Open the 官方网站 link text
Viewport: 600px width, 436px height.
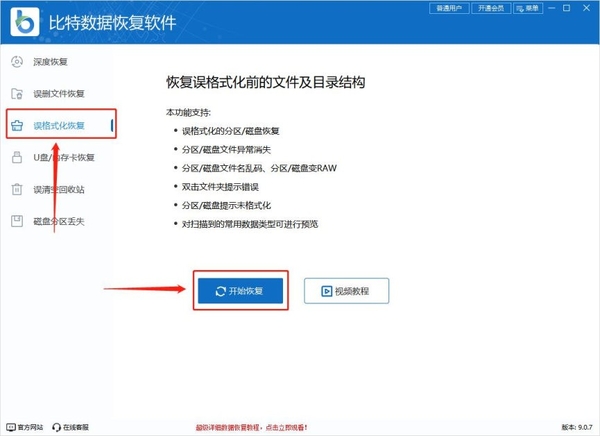pyautogui.click(x=30, y=427)
